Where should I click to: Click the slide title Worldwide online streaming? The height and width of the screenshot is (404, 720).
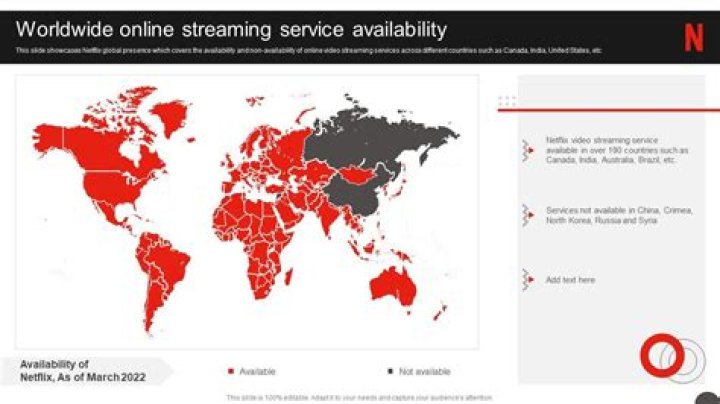(231, 30)
